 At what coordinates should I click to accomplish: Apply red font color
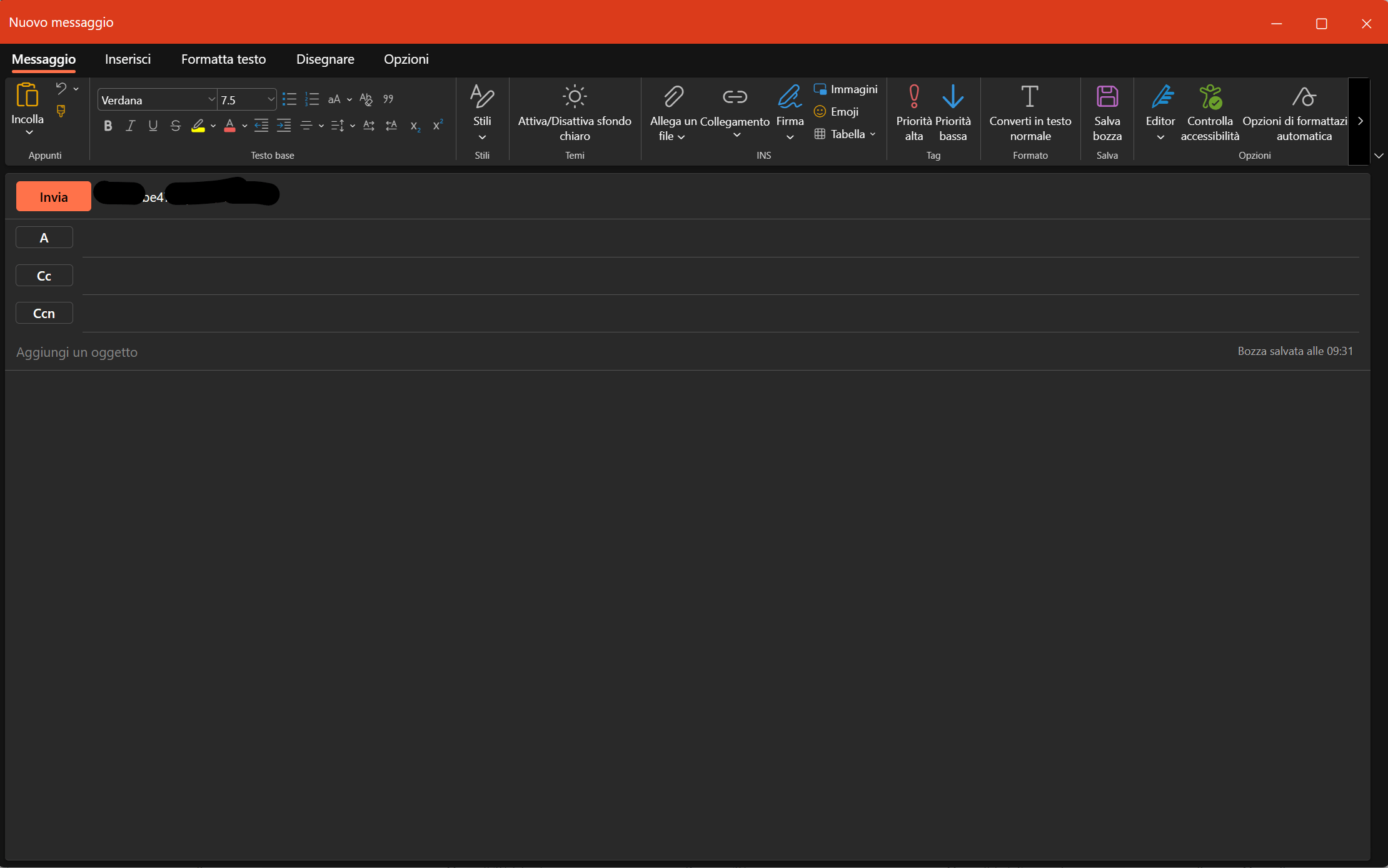point(229,126)
